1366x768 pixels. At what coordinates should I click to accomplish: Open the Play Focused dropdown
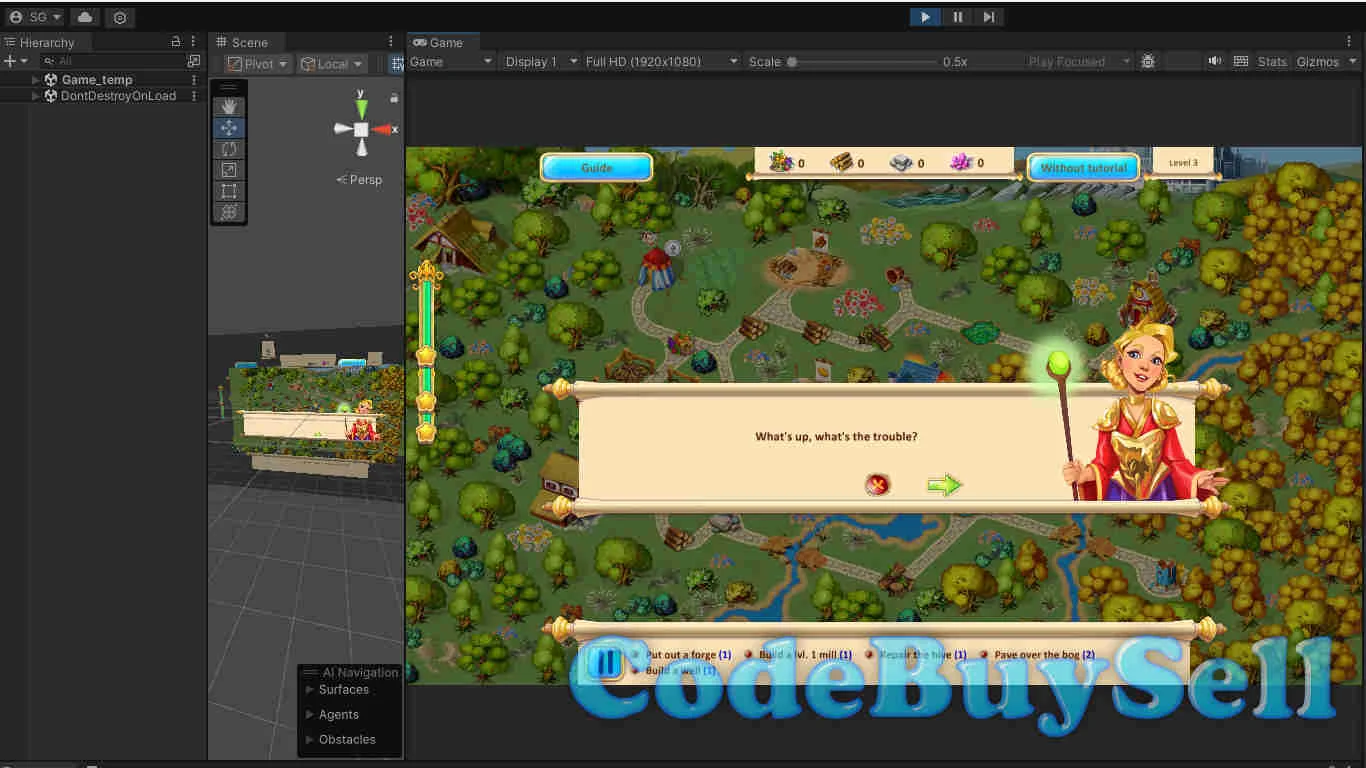coord(1079,61)
